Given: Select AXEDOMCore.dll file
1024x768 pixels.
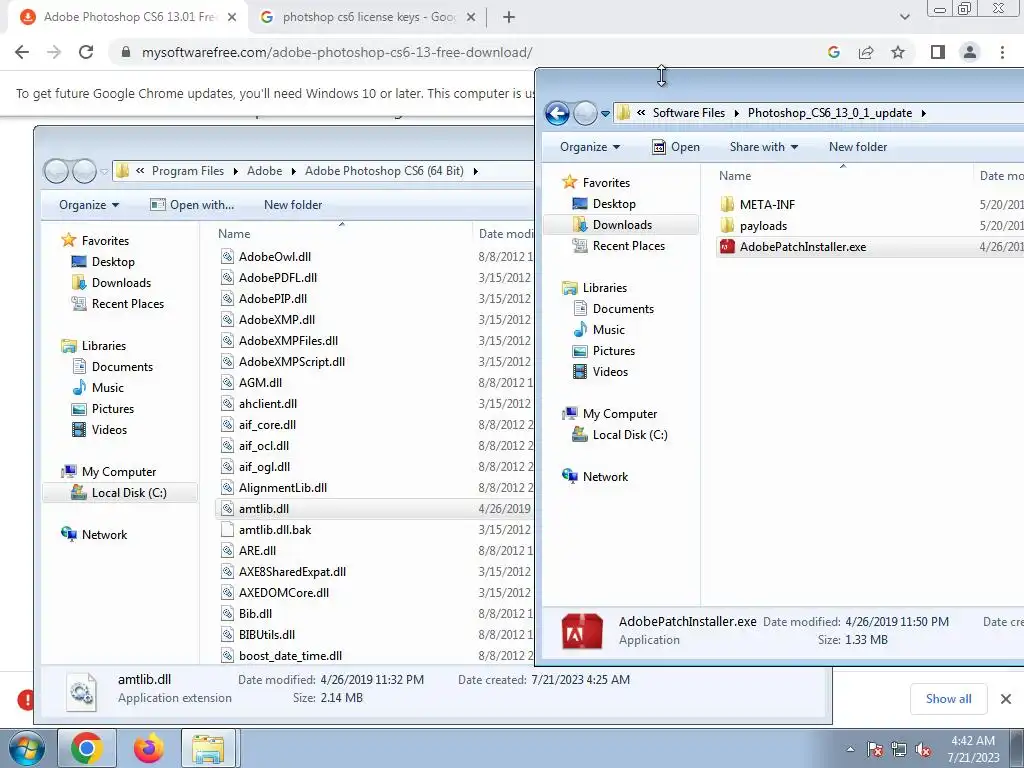Looking at the screenshot, I should tap(283, 593).
